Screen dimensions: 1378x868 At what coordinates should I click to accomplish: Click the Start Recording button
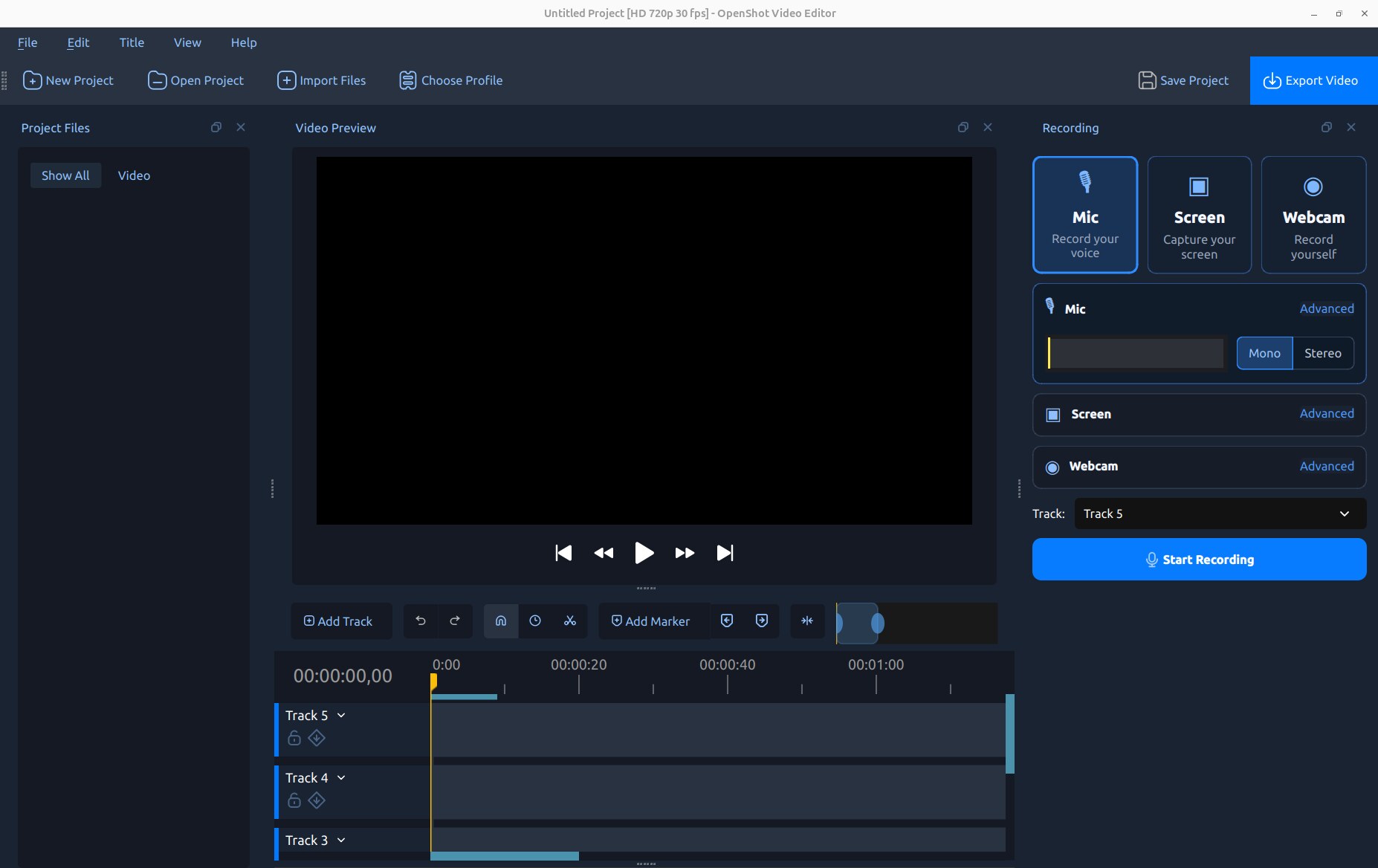pyautogui.click(x=1199, y=559)
